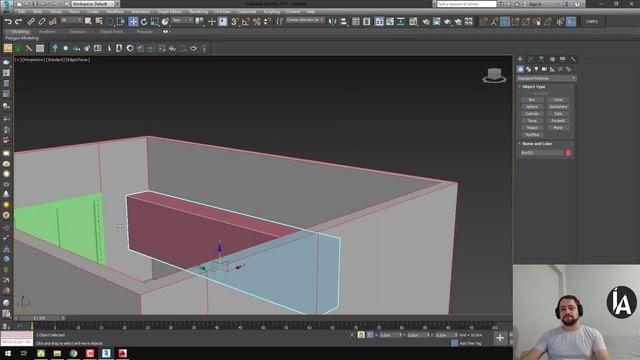This screenshot has width=640, height=360.
Task: Open the Windows Start button
Action: 8,353
